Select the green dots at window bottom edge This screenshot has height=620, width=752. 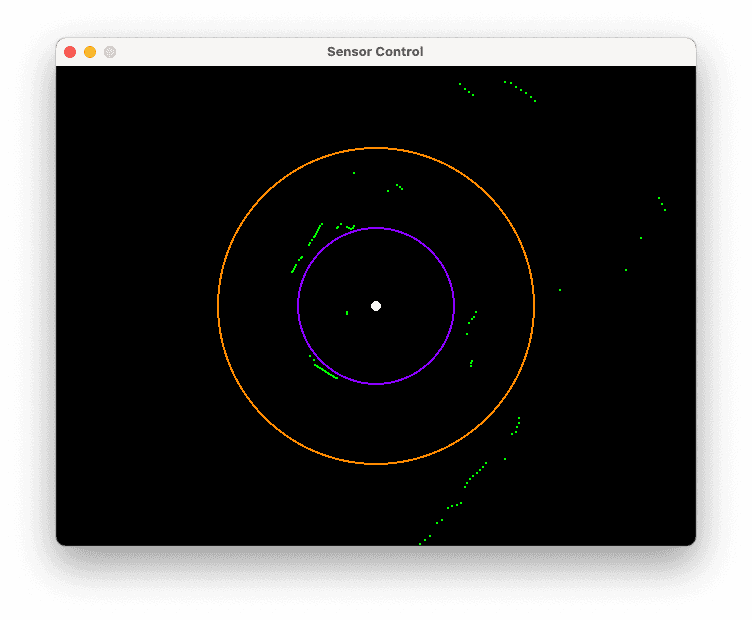point(425,540)
